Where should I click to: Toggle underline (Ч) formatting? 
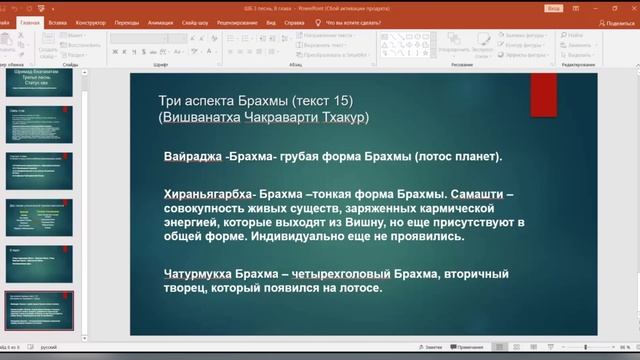[x=134, y=52]
